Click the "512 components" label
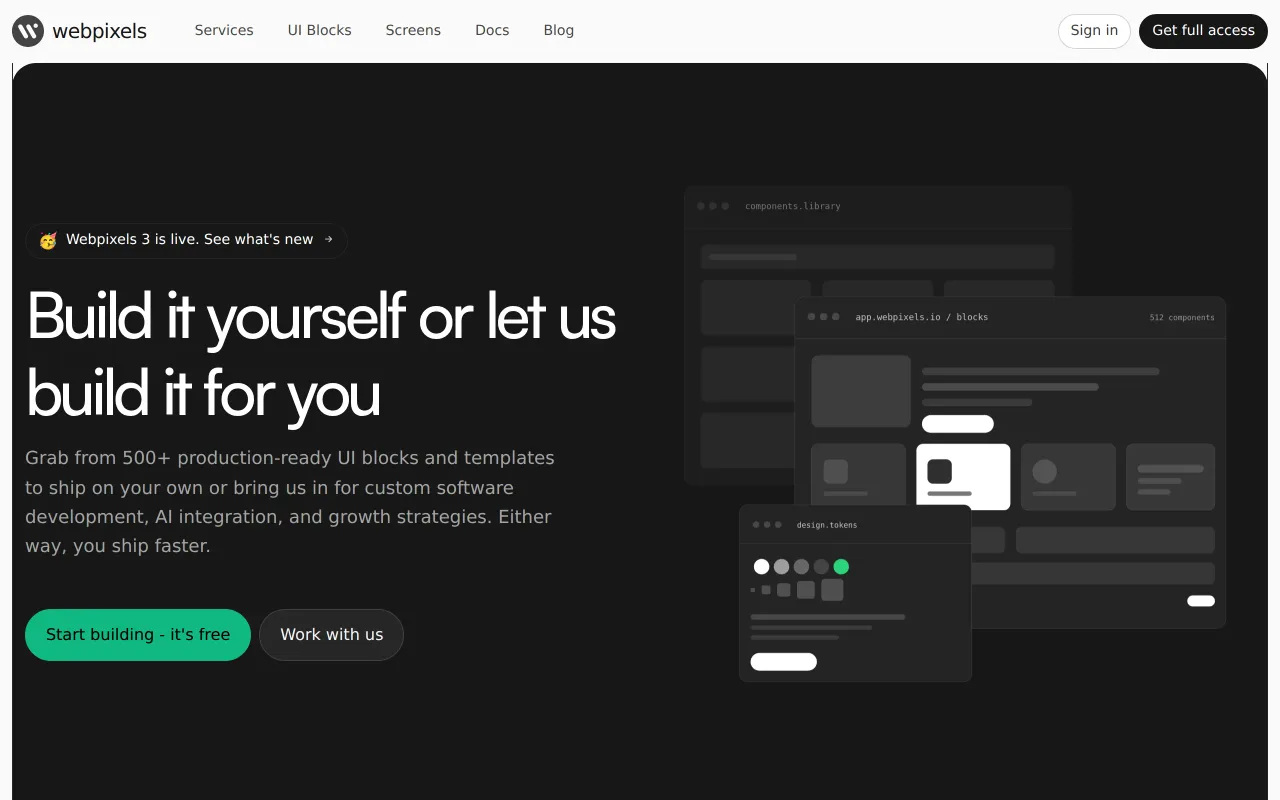 (x=1182, y=318)
